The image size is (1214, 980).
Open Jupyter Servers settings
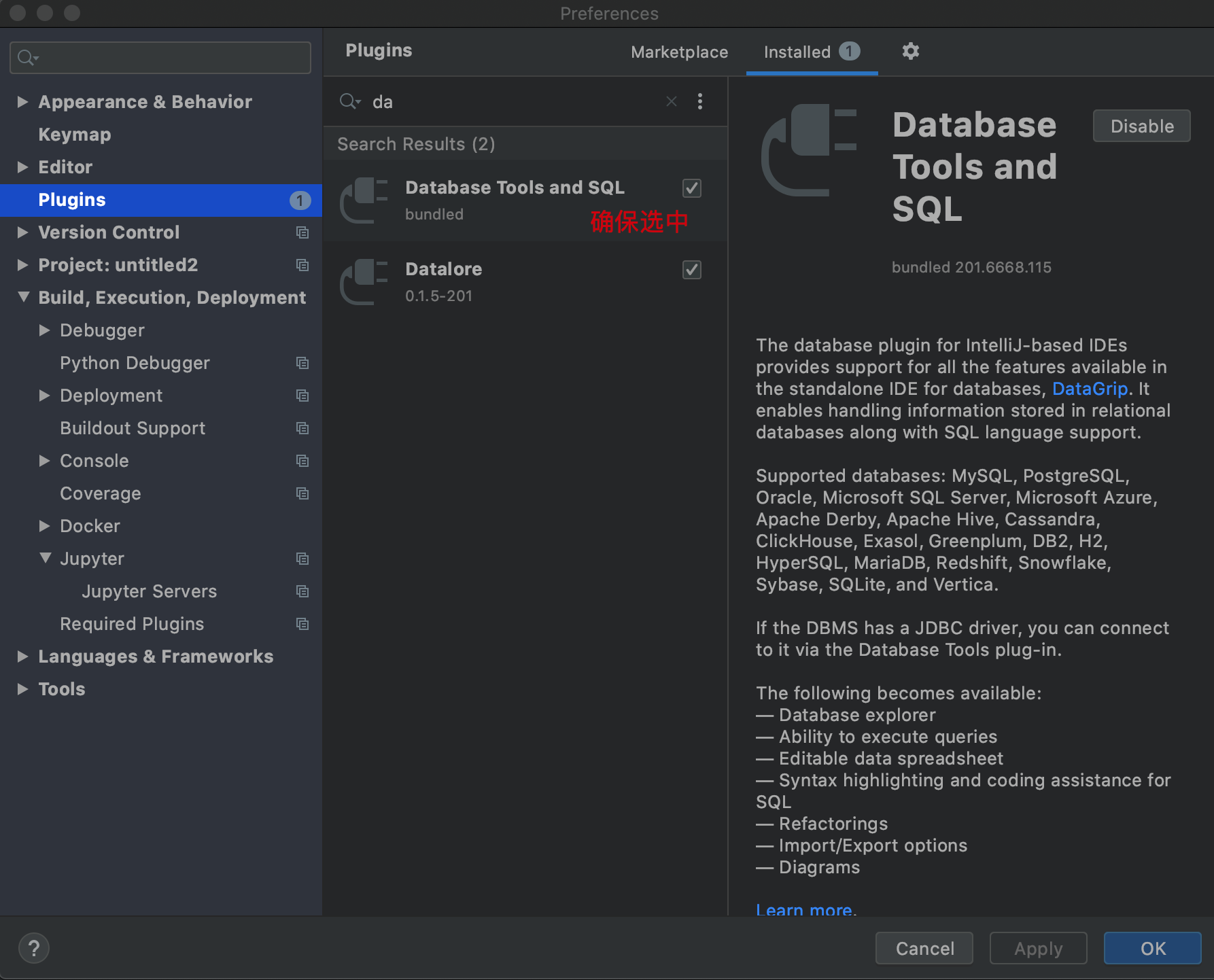tap(161, 591)
